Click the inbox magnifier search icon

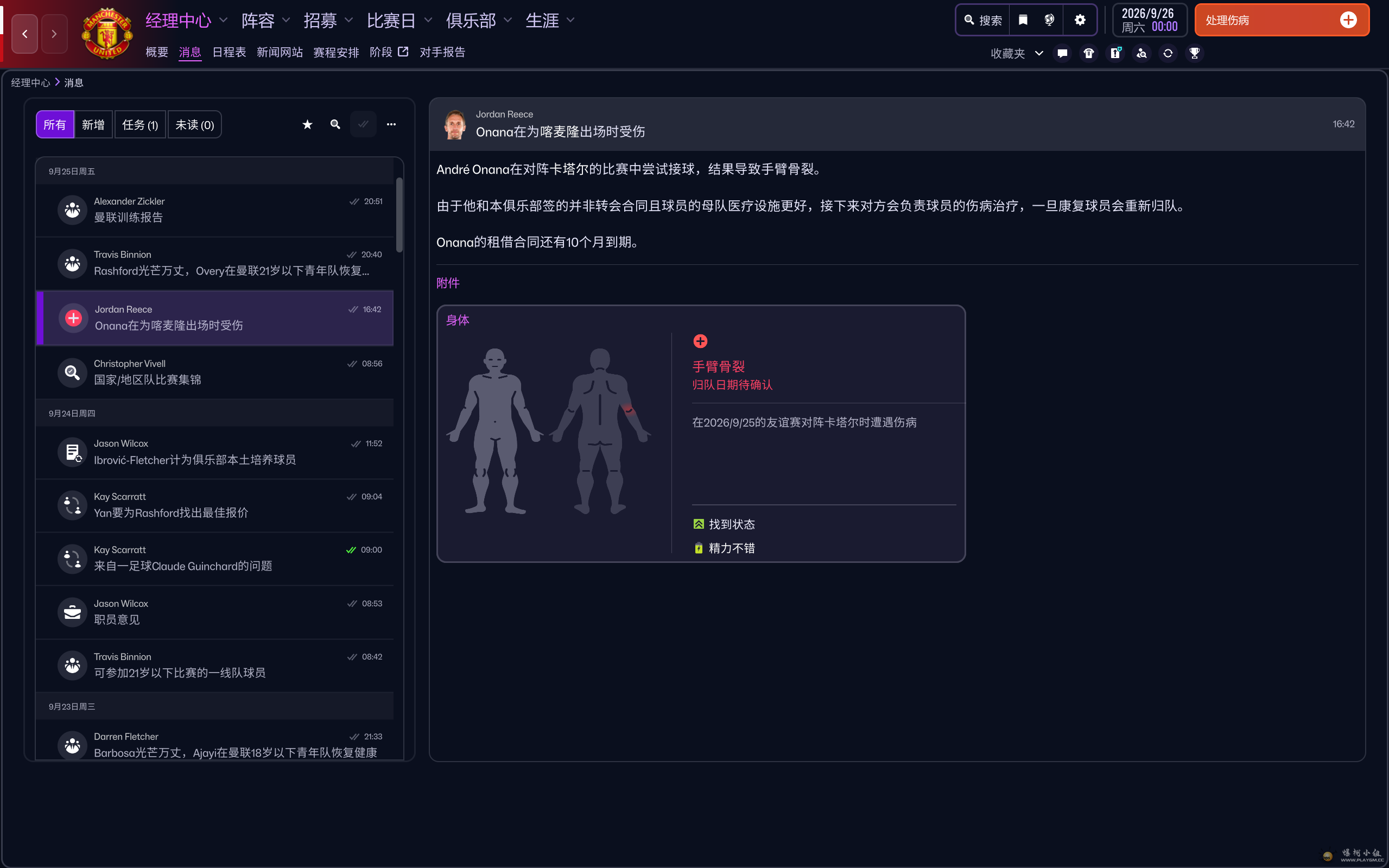pyautogui.click(x=335, y=124)
